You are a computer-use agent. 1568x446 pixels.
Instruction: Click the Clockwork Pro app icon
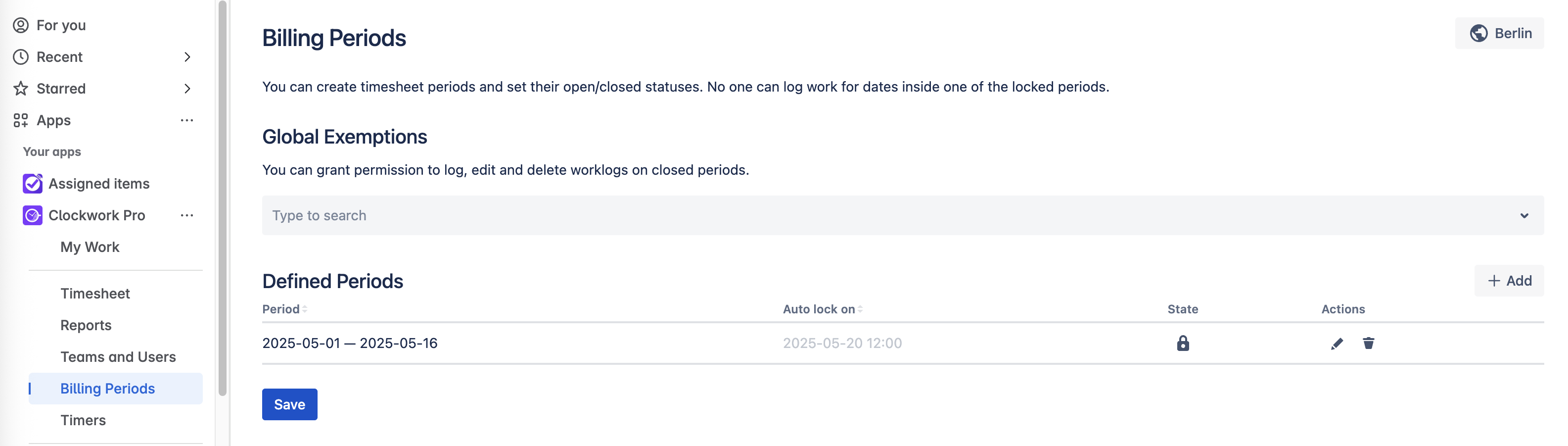click(x=32, y=215)
